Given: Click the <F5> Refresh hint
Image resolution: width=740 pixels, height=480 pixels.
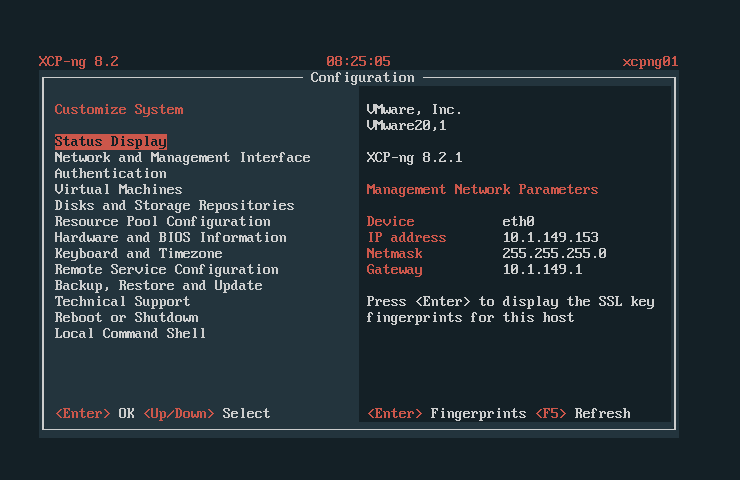Looking at the screenshot, I should click(x=582, y=414).
